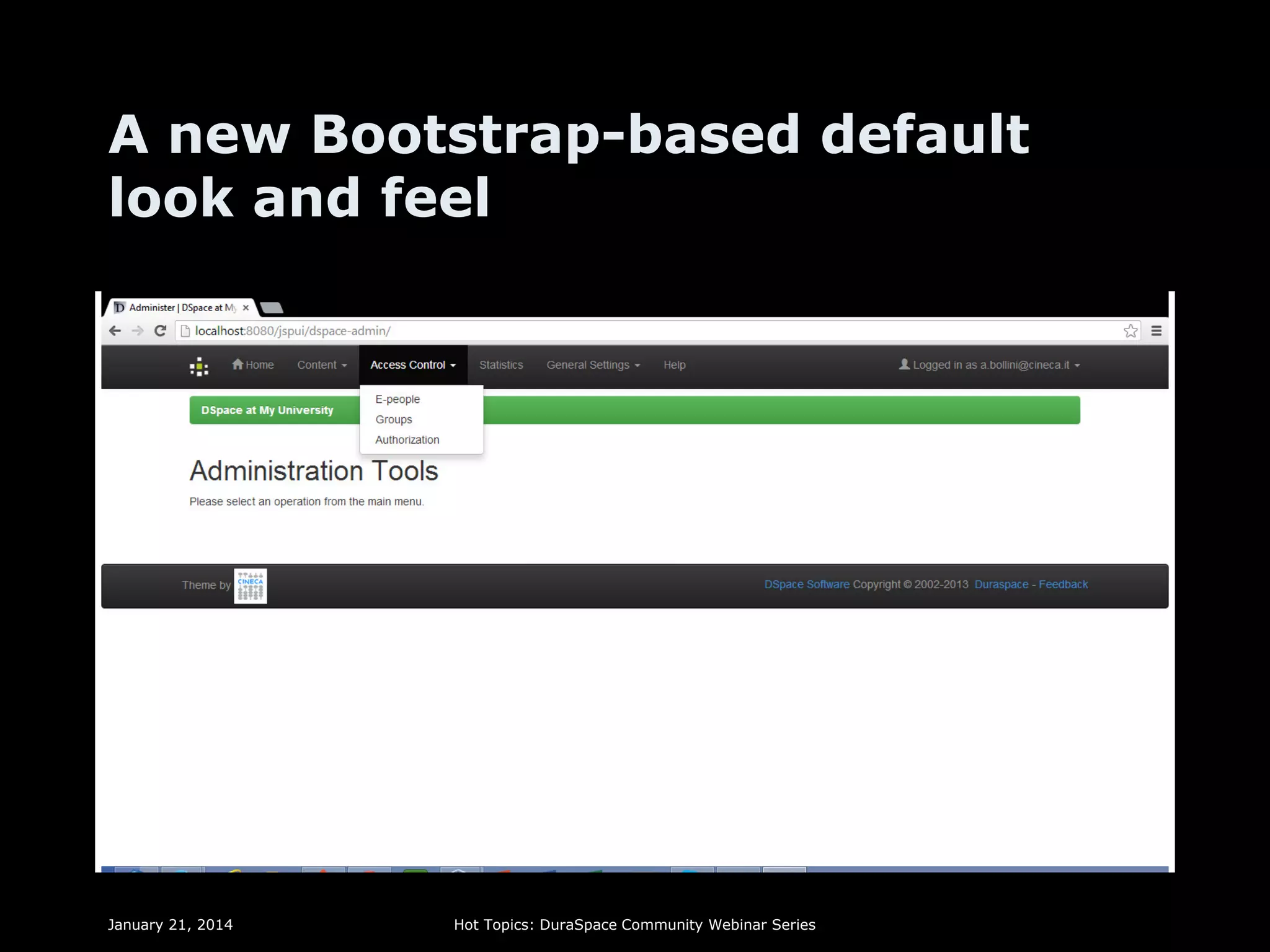Open the Duraspace footer link
This screenshot has height=952, width=1270.
coord(1001,584)
